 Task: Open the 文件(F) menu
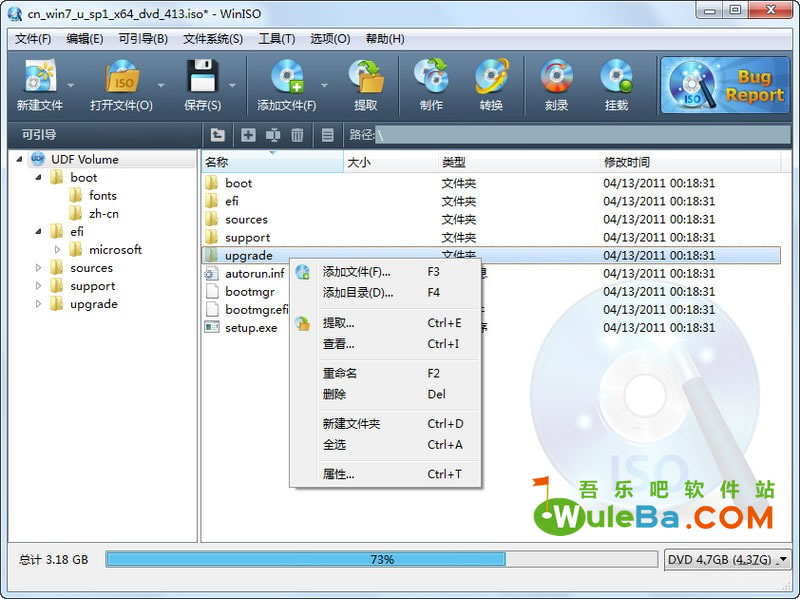click(33, 39)
